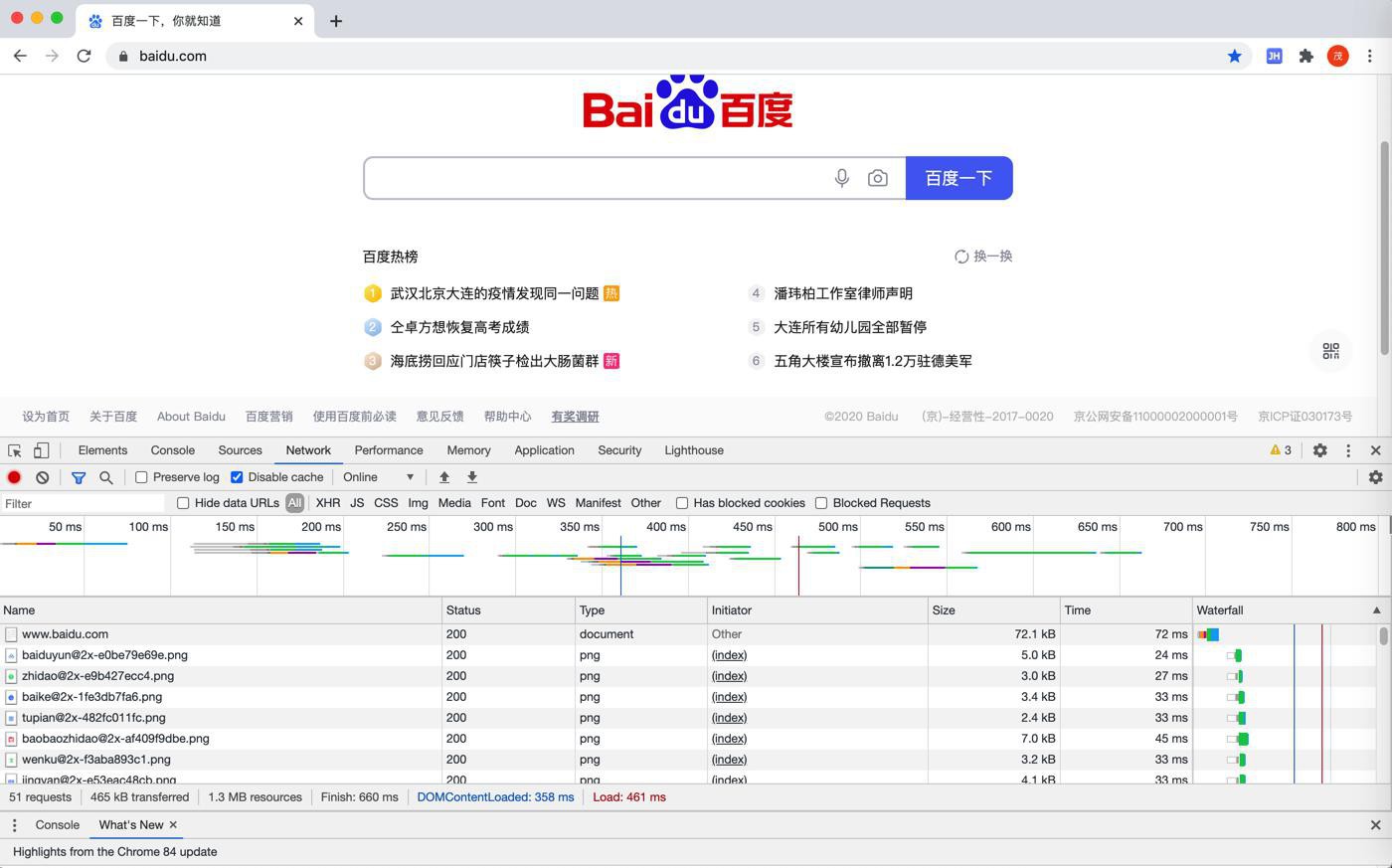Filter requests by XHR

[x=328, y=503]
